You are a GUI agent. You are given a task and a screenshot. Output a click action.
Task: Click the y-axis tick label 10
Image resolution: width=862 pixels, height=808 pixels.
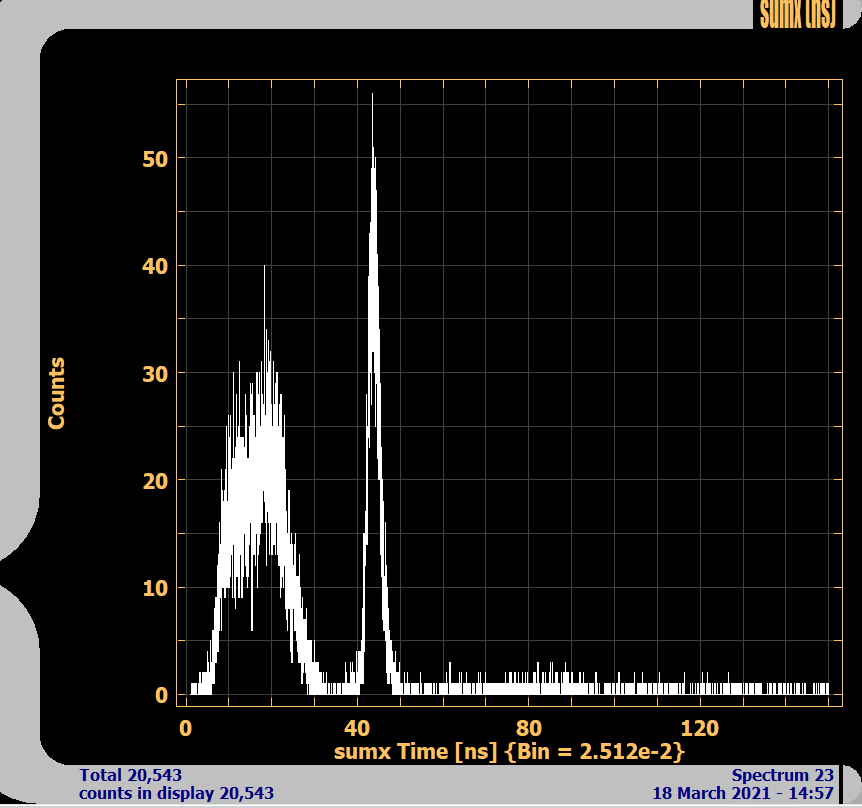(155, 589)
